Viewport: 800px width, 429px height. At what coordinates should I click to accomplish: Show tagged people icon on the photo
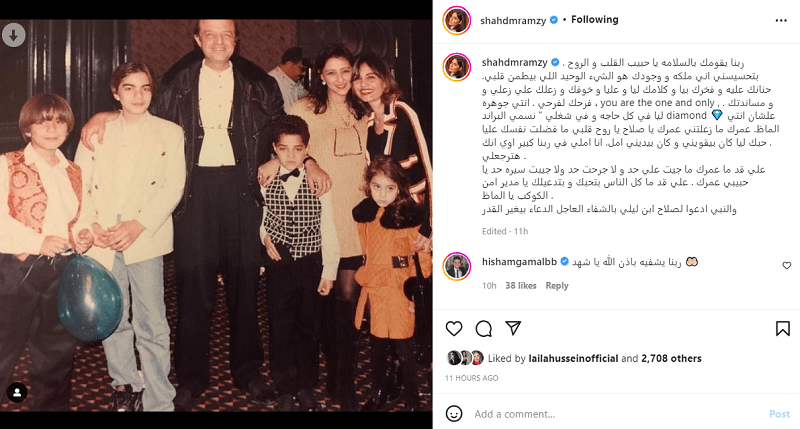coord(17,392)
